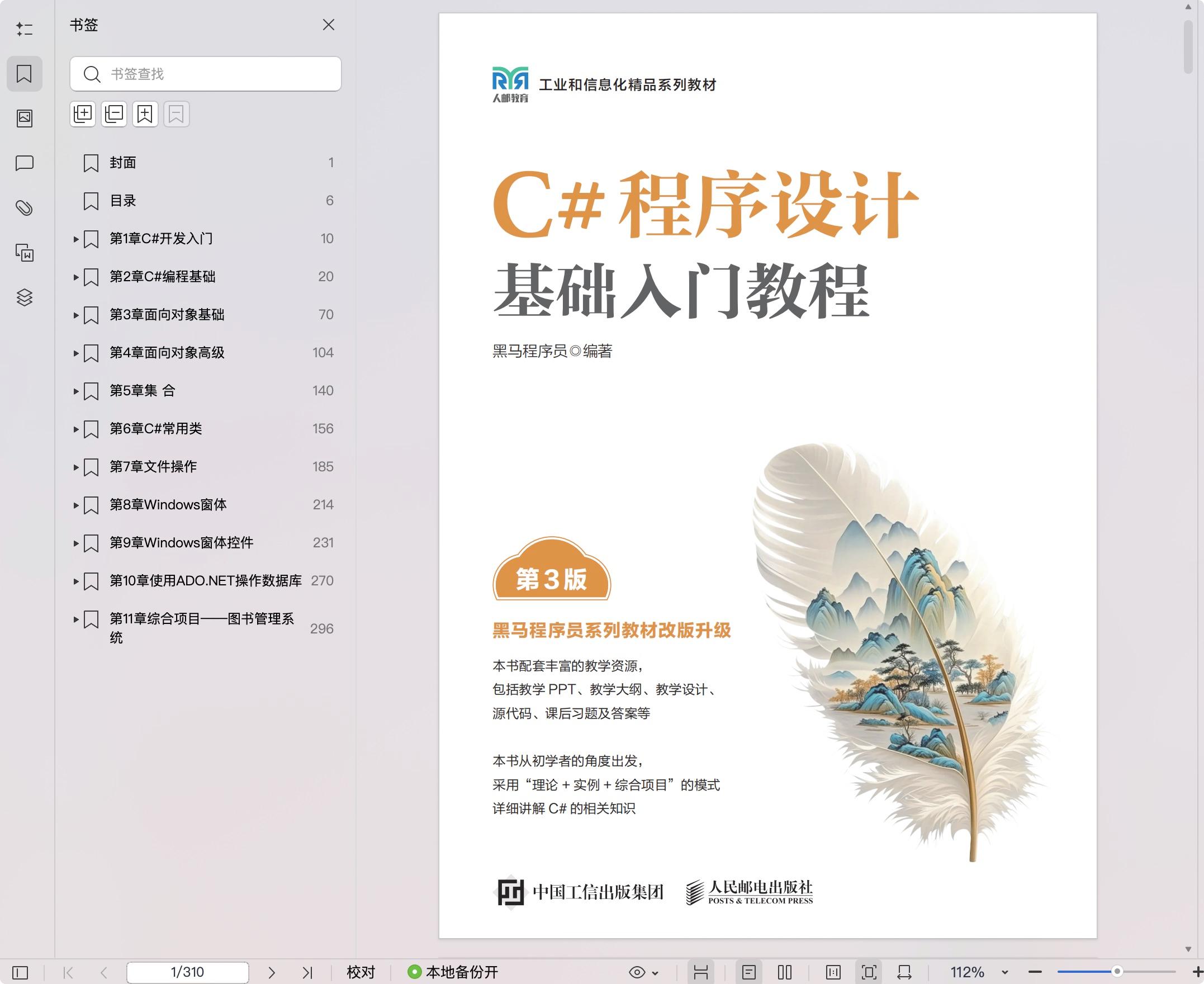Image resolution: width=1204 pixels, height=984 pixels.
Task: Select single page view icon
Action: pyautogui.click(x=749, y=973)
